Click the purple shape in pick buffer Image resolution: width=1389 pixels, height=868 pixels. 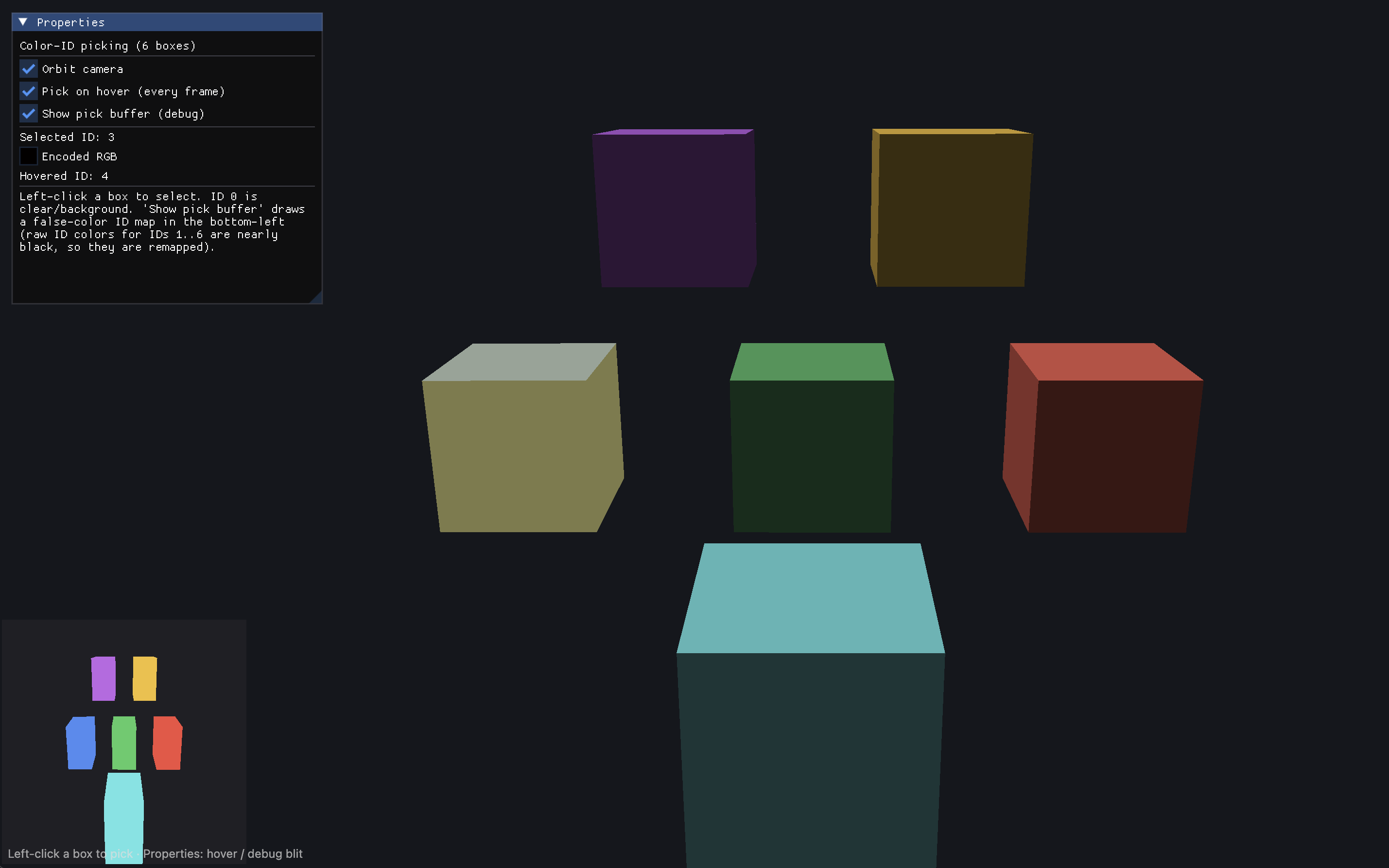tap(104, 678)
